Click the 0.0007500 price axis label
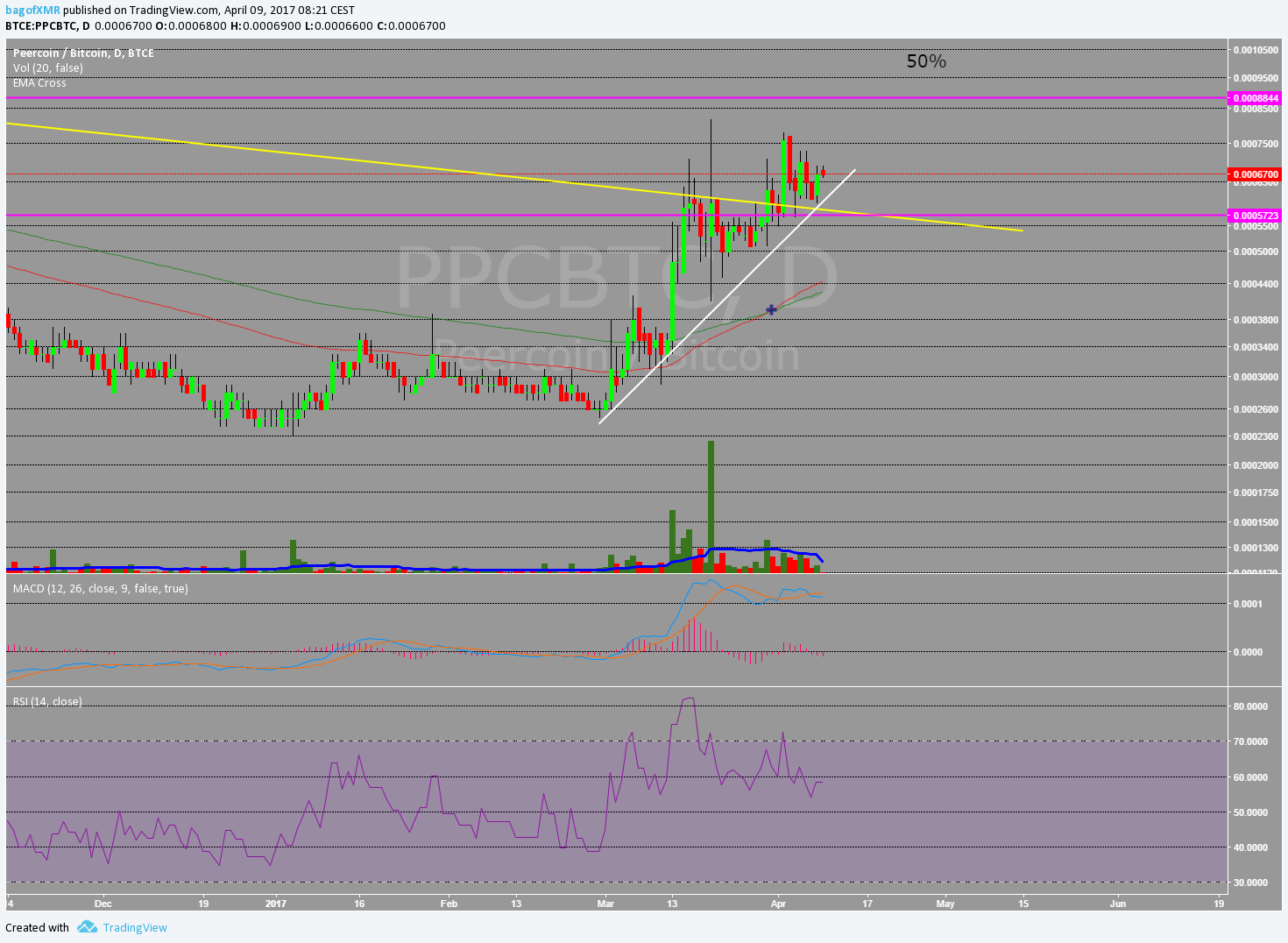This screenshot has height=943, width=1288. click(1256, 144)
